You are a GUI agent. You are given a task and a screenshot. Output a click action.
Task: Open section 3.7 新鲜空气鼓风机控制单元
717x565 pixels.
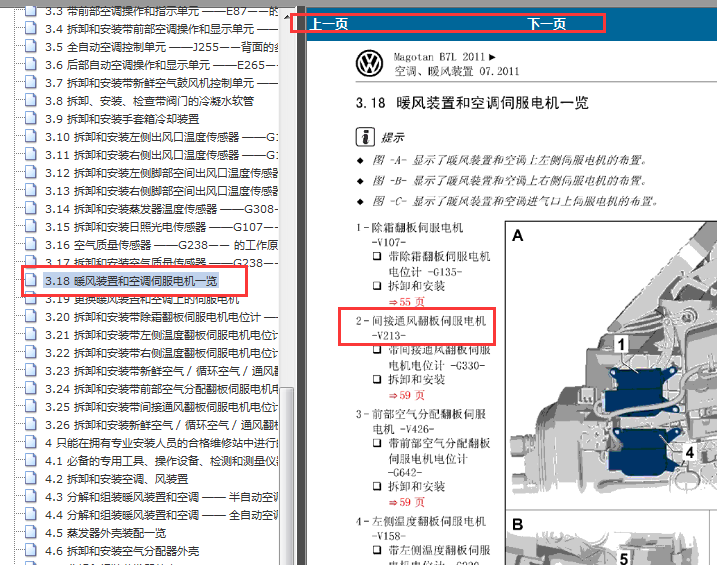tap(161, 83)
